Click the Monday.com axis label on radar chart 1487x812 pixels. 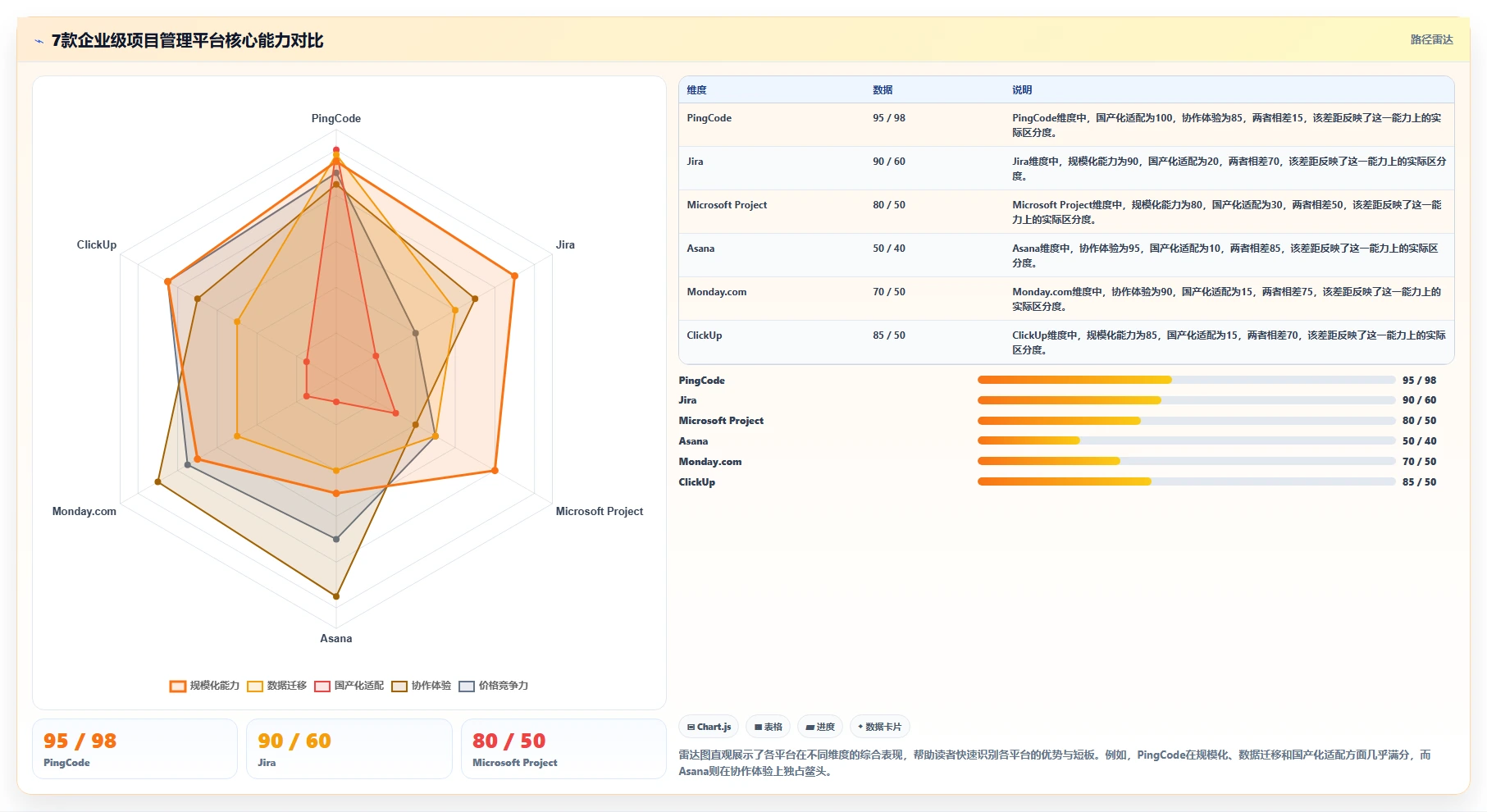click(x=84, y=511)
